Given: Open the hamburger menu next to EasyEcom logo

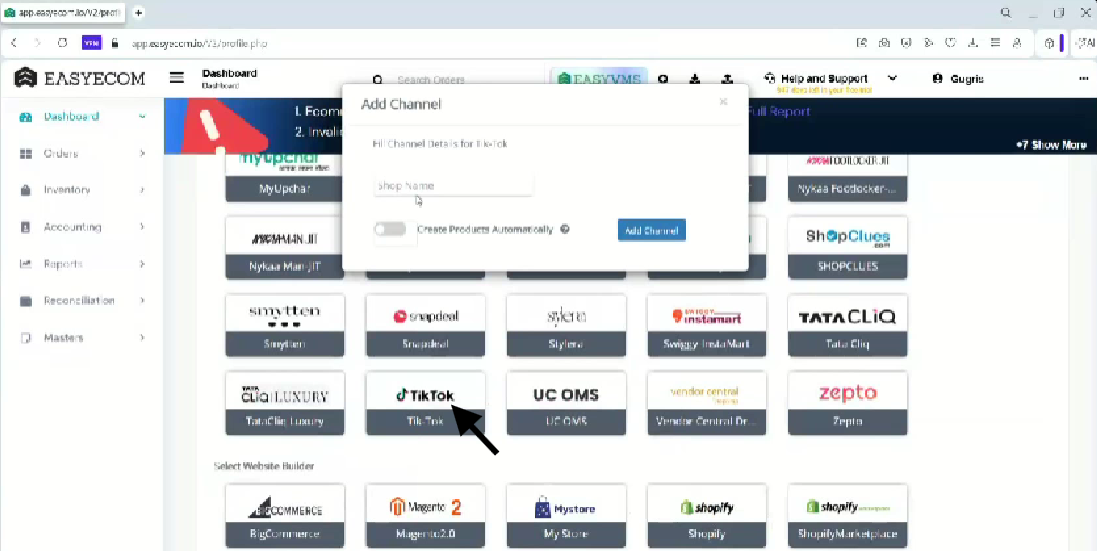Looking at the screenshot, I should 177,78.
